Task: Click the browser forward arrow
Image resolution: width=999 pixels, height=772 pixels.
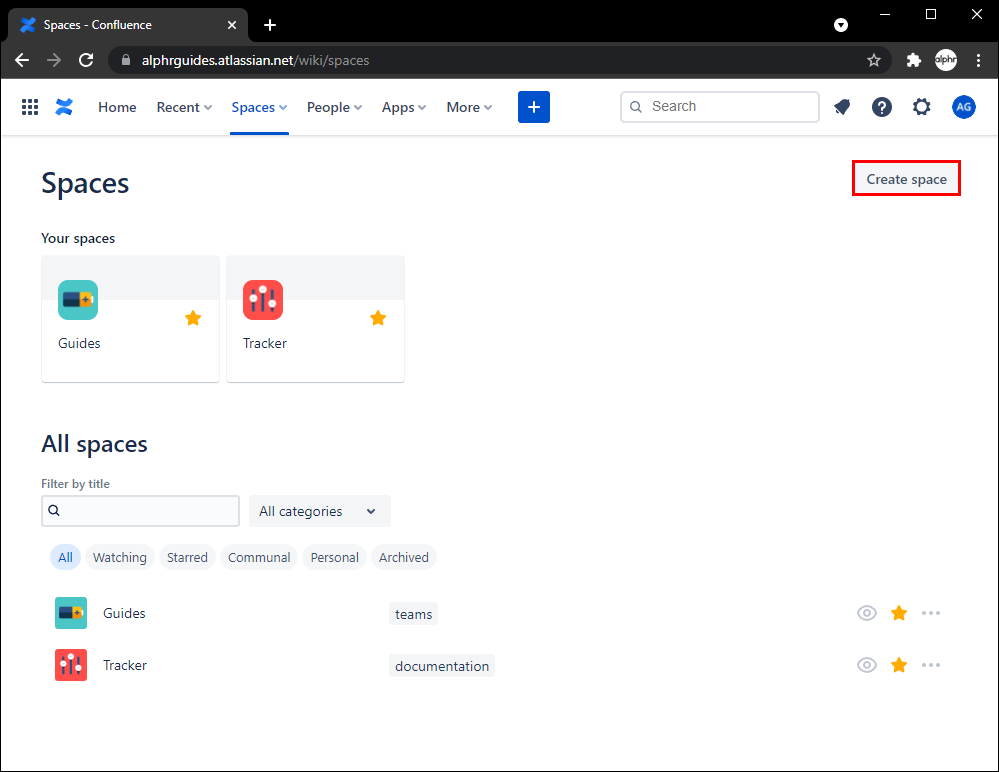Action: [54, 61]
